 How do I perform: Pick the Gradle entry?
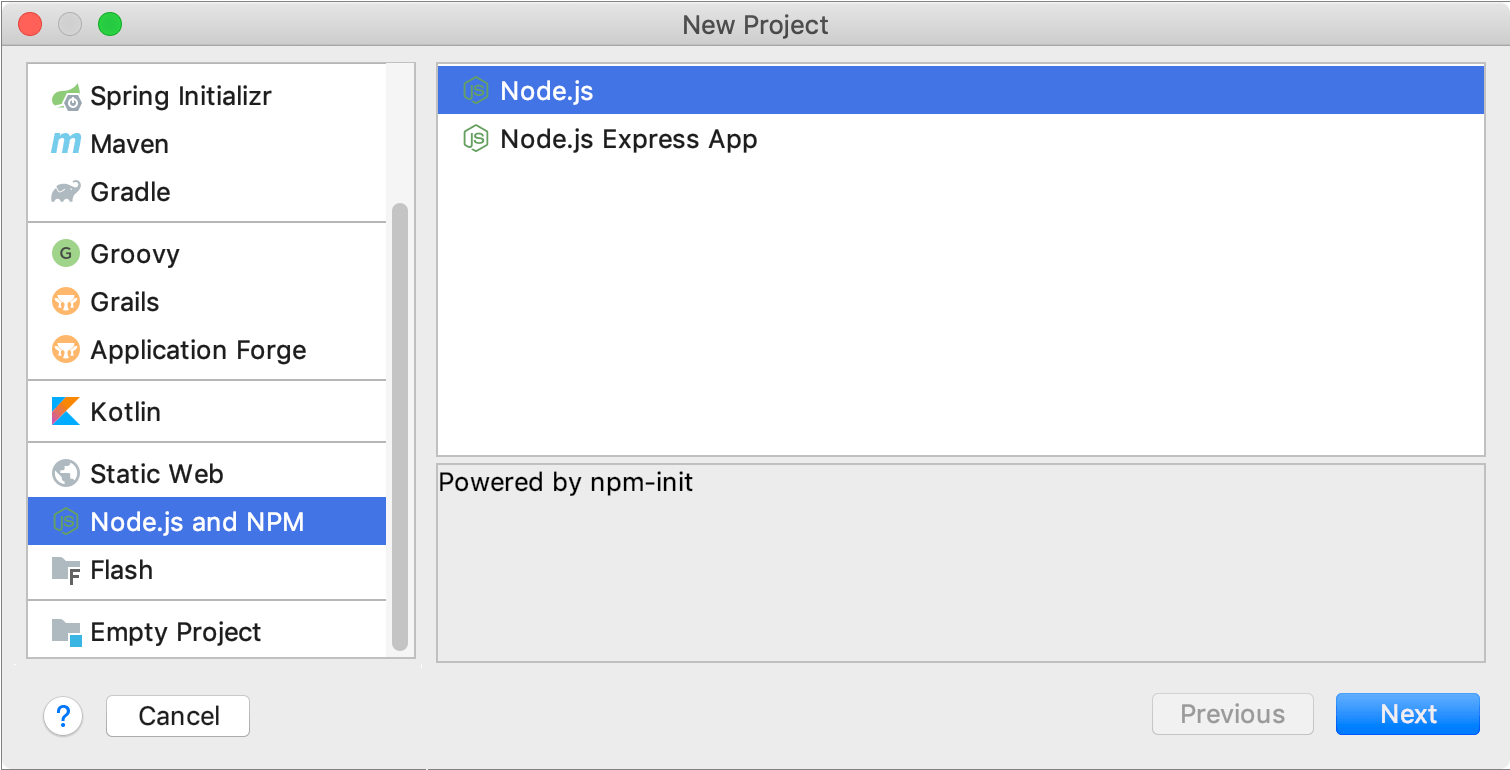click(x=207, y=192)
